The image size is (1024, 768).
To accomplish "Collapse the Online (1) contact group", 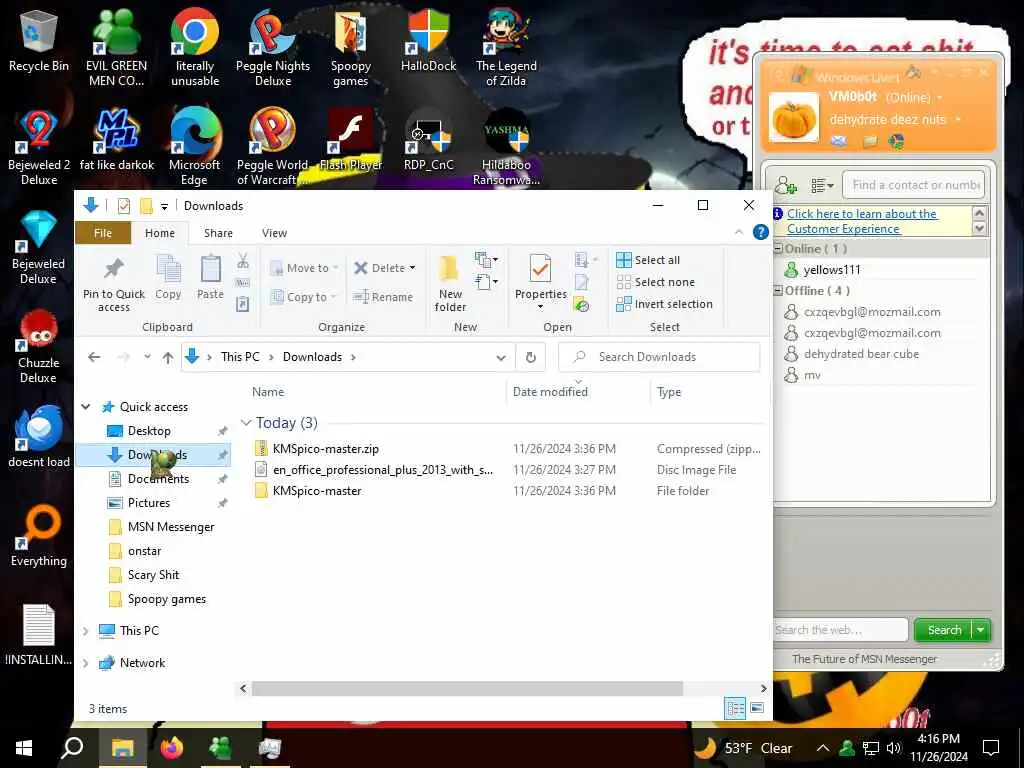I will point(778,249).
